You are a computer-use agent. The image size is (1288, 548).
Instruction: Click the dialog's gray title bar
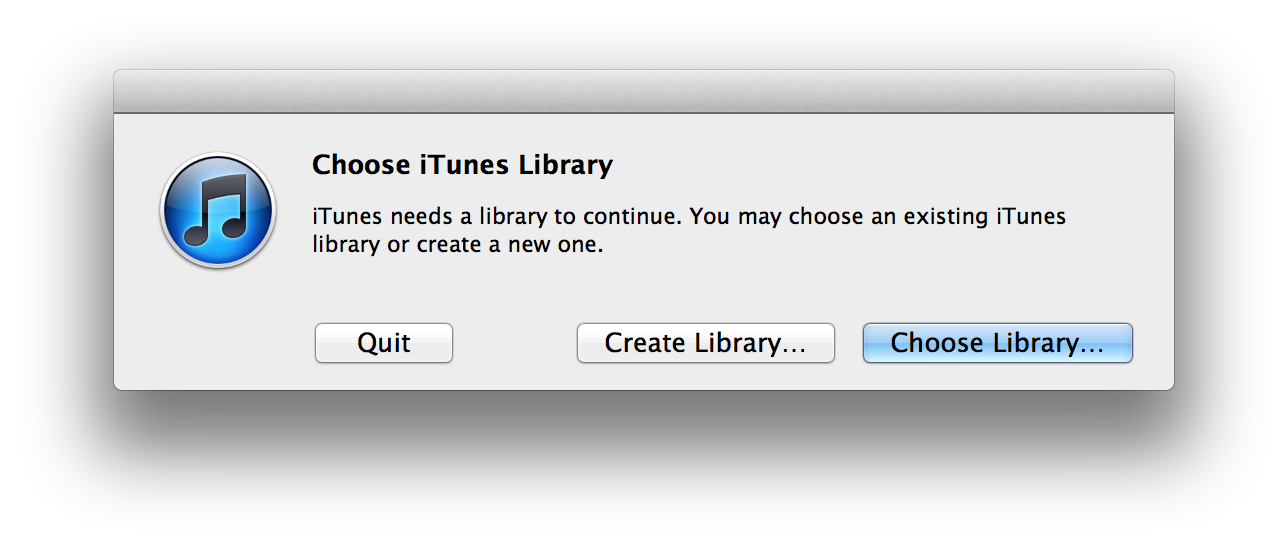[643, 91]
